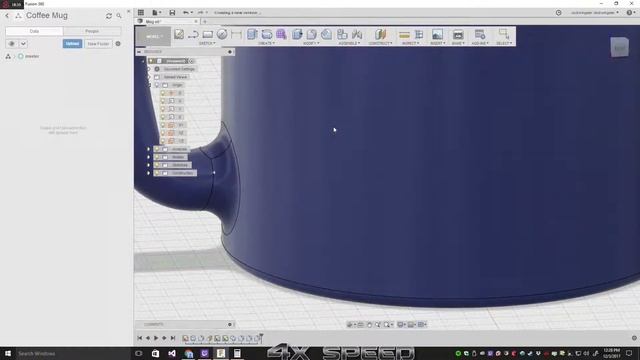This screenshot has width=640, height=360.
Task: Select the Mug v4 document tab
Action: tap(167, 22)
